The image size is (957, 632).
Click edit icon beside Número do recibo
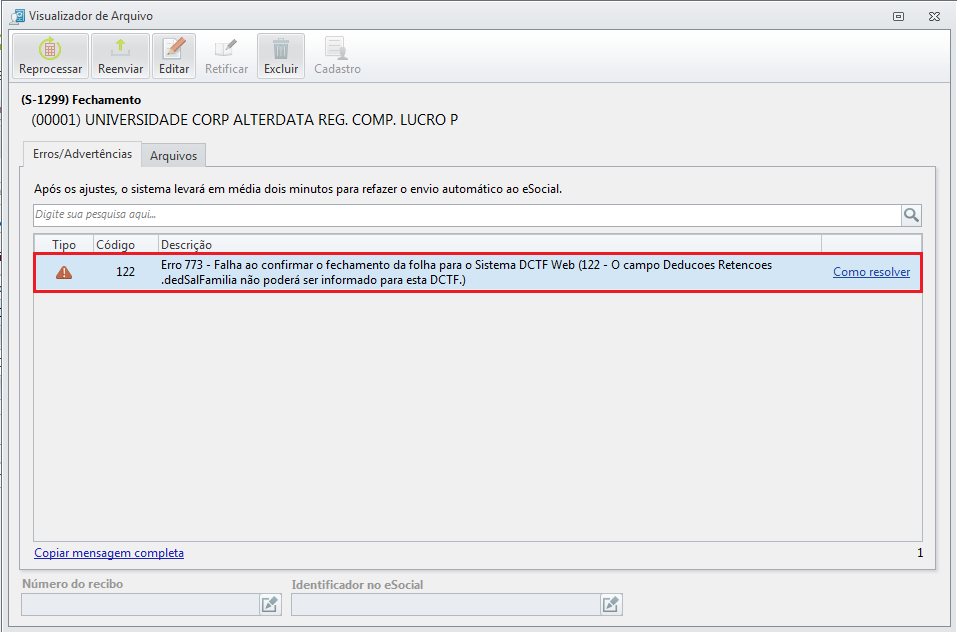[270, 605]
